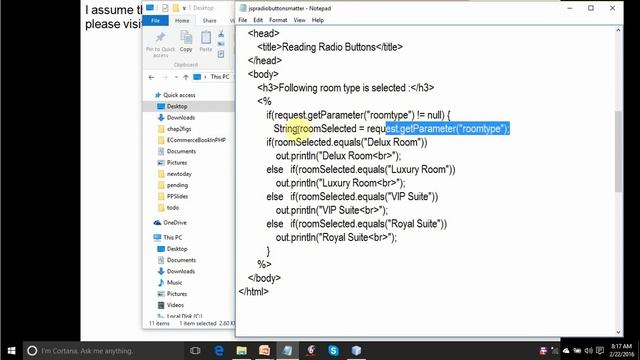Click the Copy icon in Explorer ribbon
Image resolution: width=640 pixels, height=360 pixels.
(x=186, y=38)
